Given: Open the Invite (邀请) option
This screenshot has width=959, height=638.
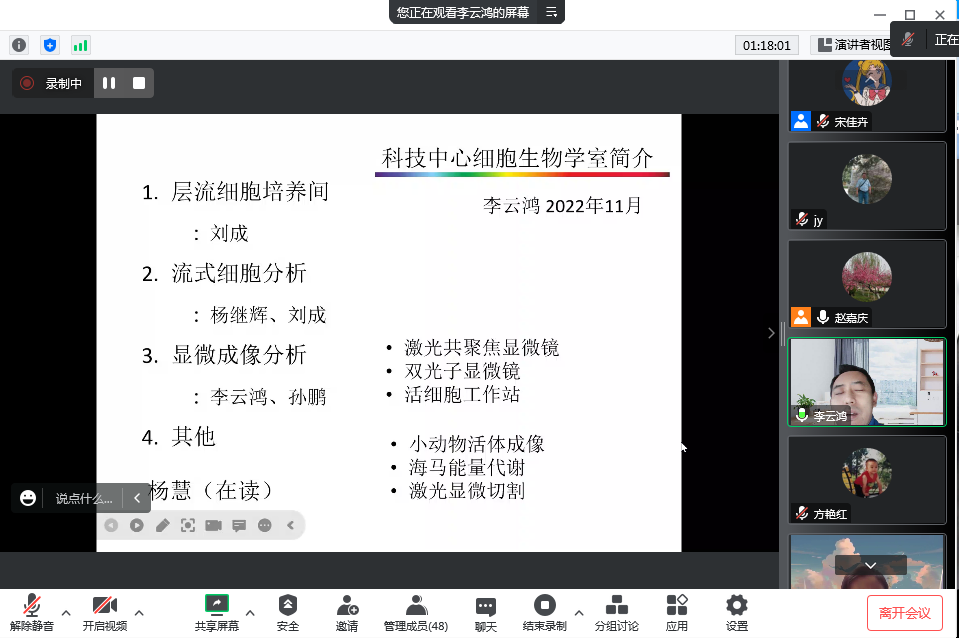Looking at the screenshot, I should [347, 612].
